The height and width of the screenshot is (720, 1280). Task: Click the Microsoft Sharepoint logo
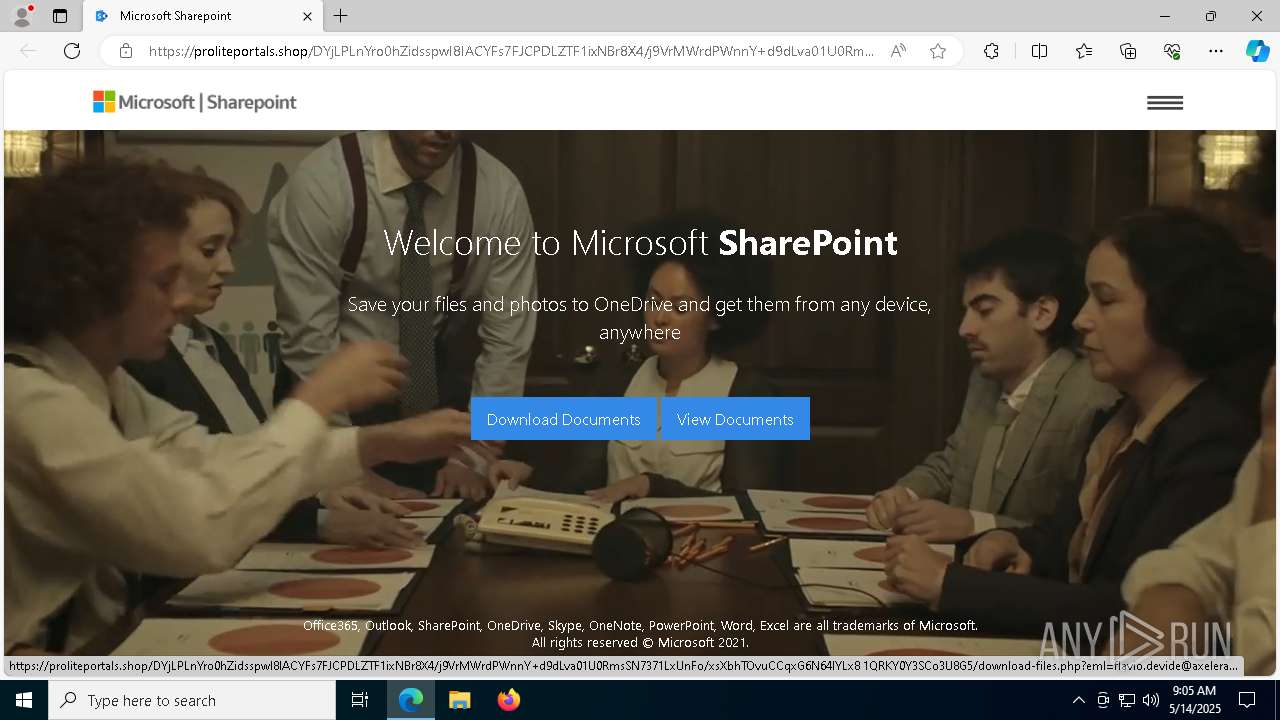[x=195, y=102]
